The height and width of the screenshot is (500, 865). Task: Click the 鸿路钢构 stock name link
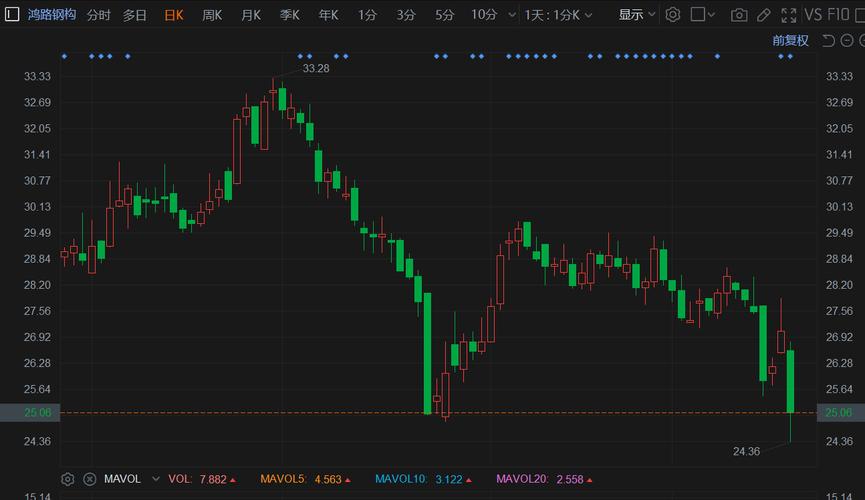(51, 15)
